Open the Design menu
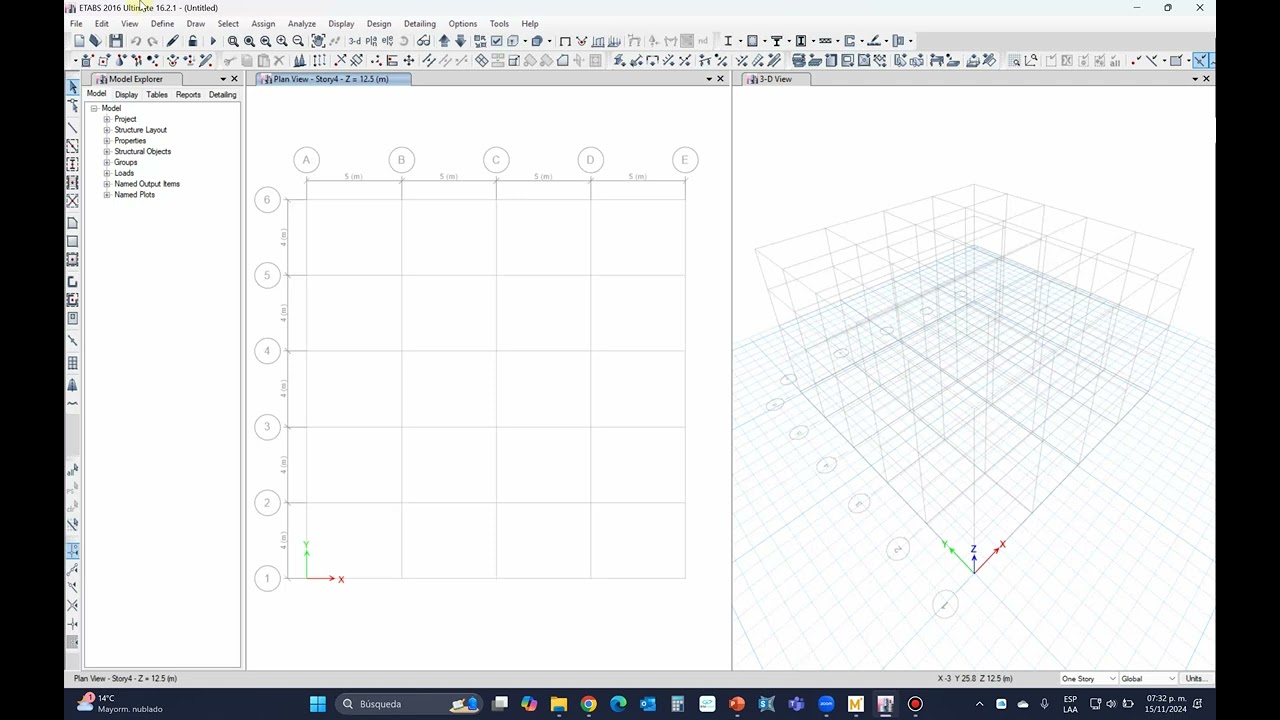1280x720 pixels. coord(379,24)
